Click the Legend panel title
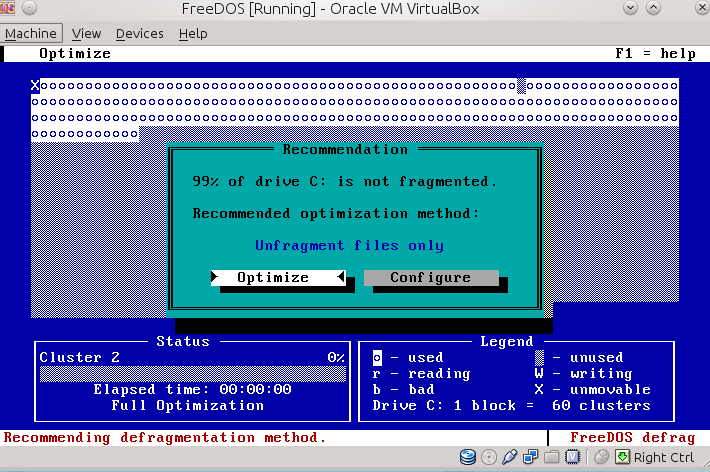Screen dimensions: 710x472 [507, 341]
